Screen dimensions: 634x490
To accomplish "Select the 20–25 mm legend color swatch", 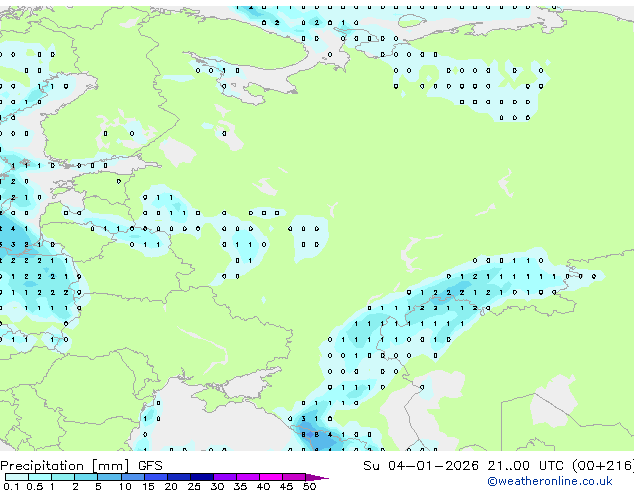I will 179,477.
